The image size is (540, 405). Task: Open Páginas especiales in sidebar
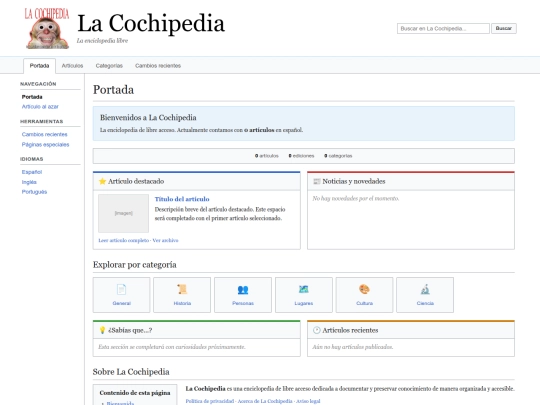(45, 144)
